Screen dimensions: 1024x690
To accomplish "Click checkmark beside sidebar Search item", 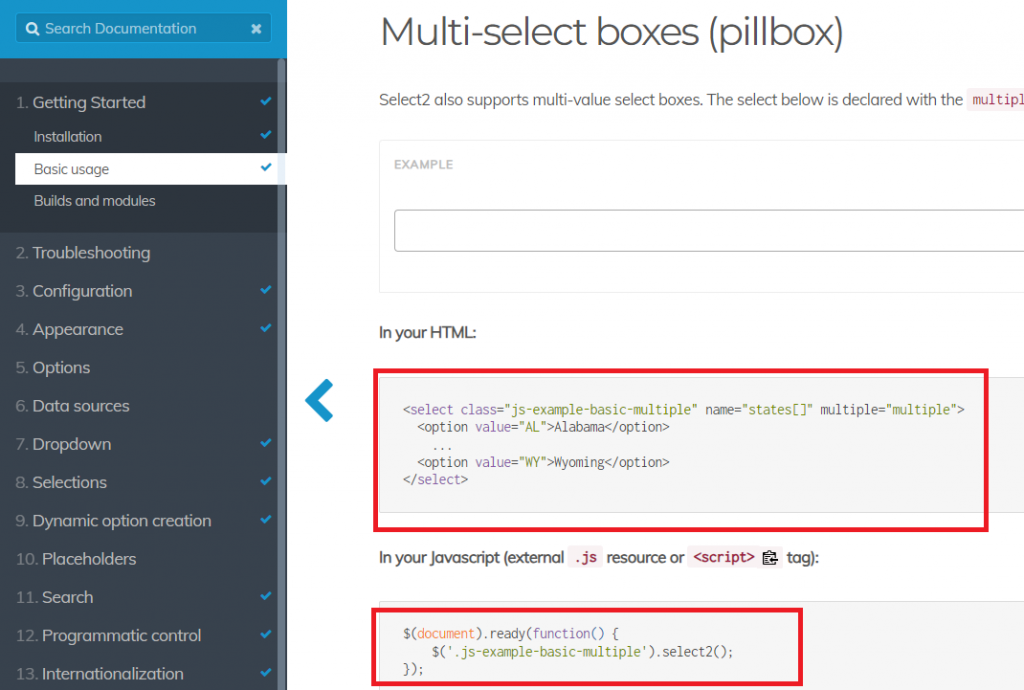I will point(266,596).
